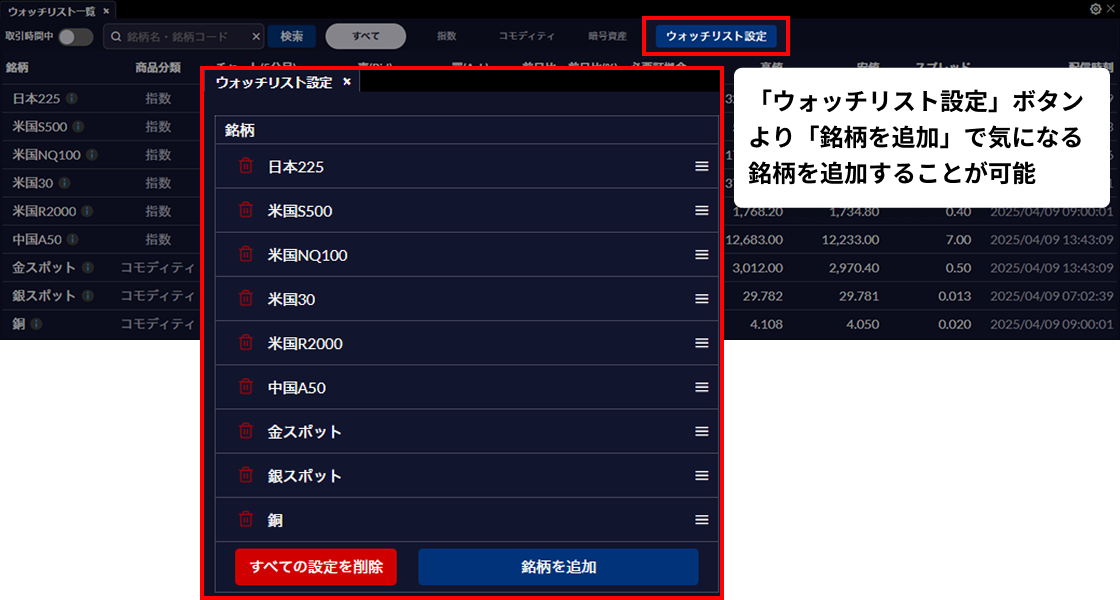Click the trash icon beside 銅

tap(245, 519)
